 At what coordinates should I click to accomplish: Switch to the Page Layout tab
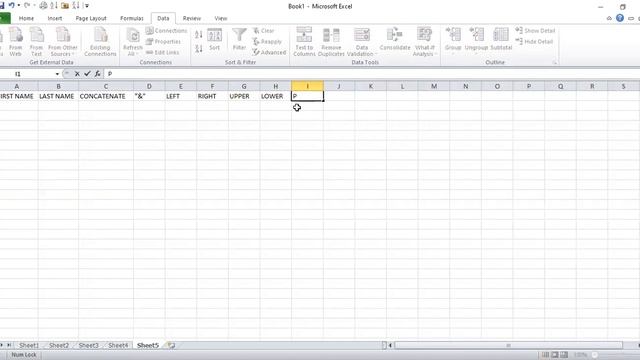pyautogui.click(x=91, y=18)
